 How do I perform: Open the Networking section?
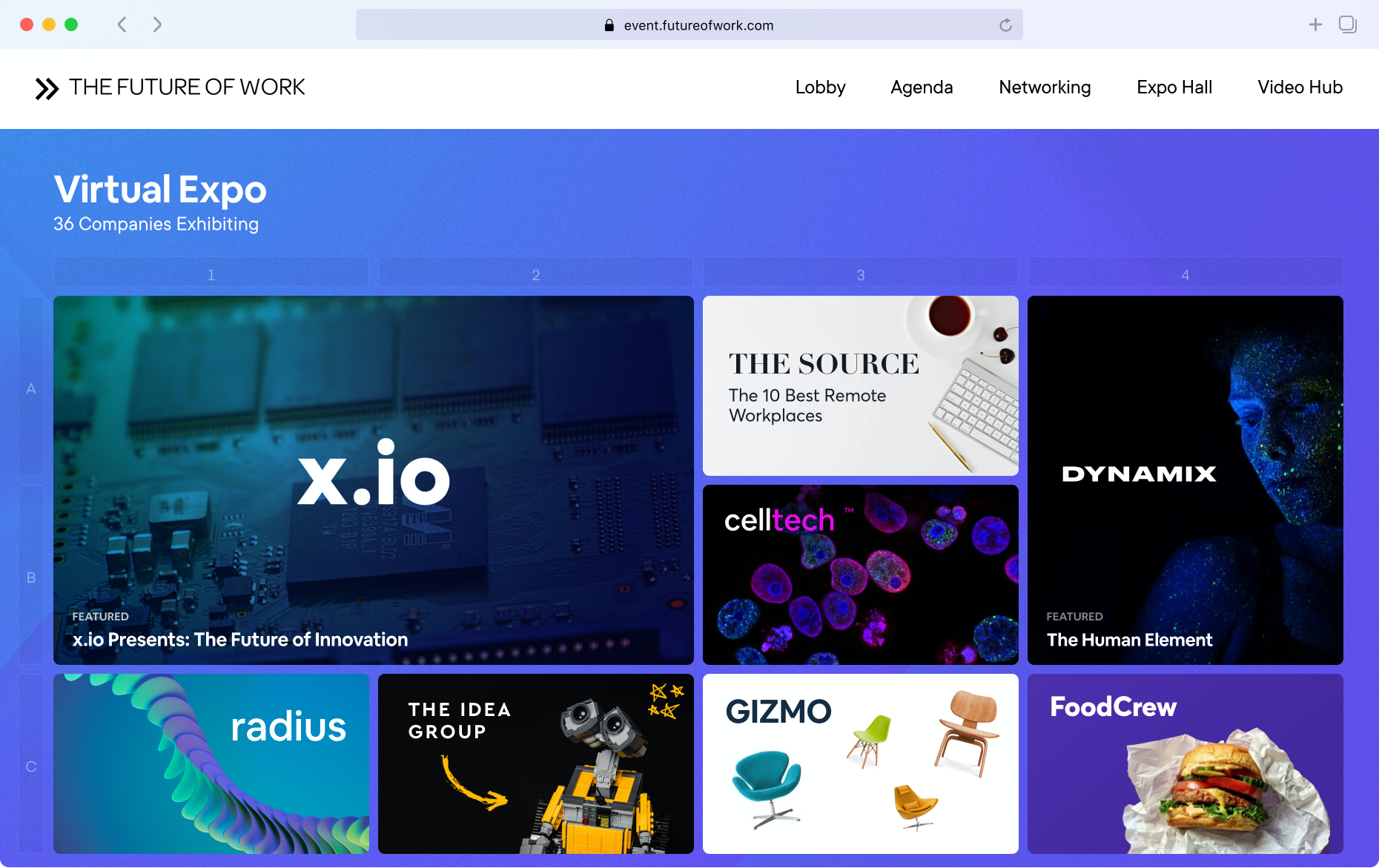(1045, 87)
